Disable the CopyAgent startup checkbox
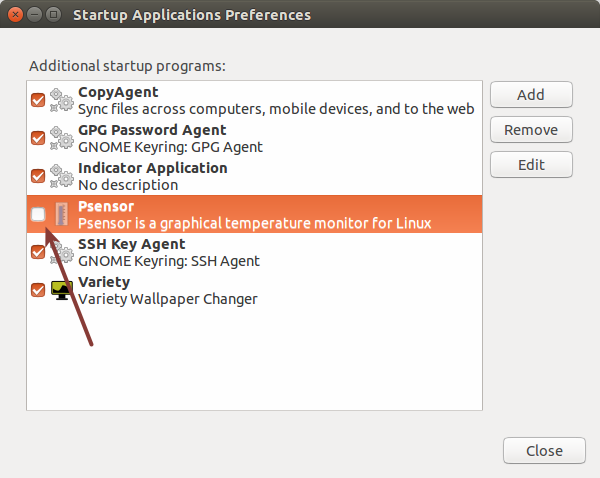 pyautogui.click(x=38, y=100)
